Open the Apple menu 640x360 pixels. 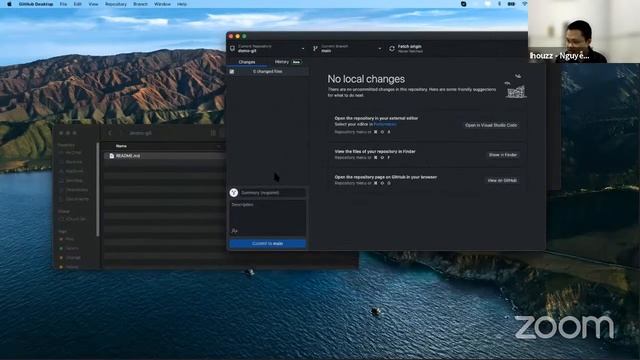pyautogui.click(x=9, y=4)
